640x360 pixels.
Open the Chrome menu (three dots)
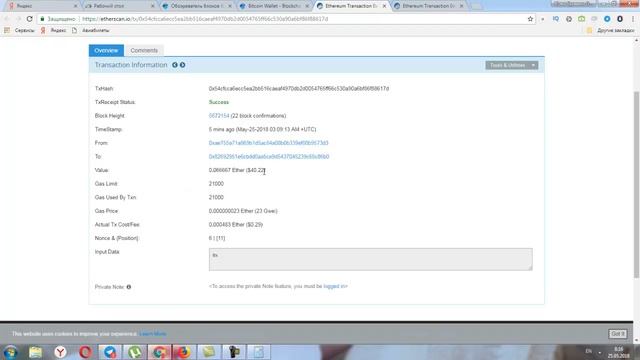coord(633,19)
